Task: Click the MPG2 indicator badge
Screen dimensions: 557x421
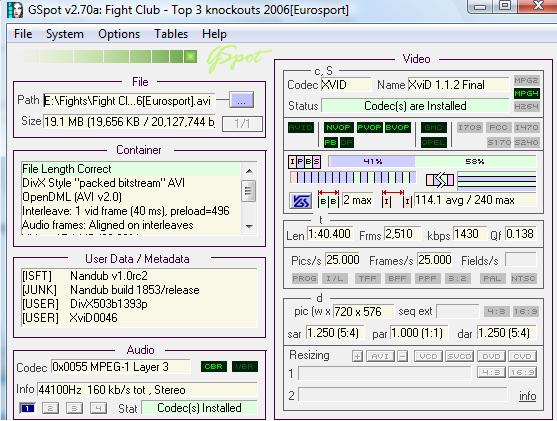Action: pyautogui.click(x=526, y=81)
